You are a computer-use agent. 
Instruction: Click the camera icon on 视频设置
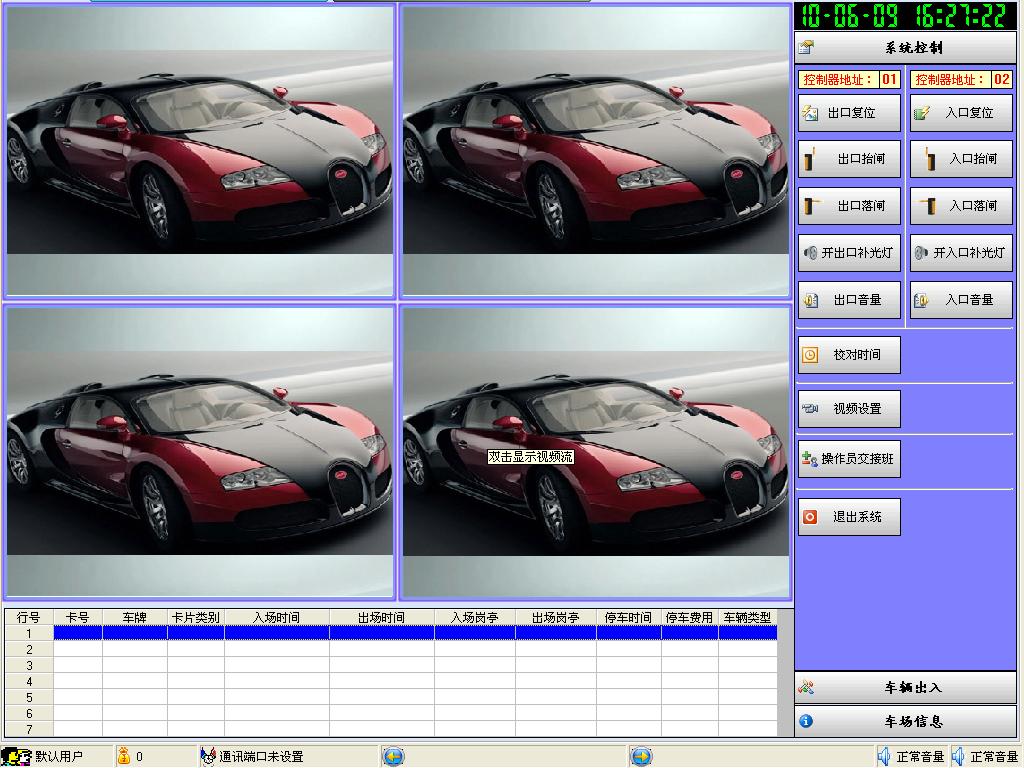pos(810,409)
